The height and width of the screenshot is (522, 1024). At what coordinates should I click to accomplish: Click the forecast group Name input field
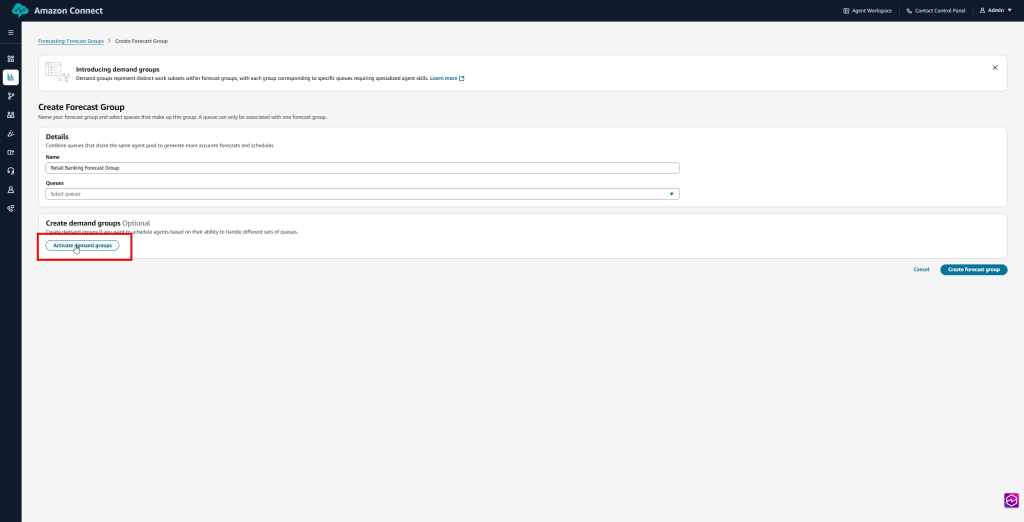362,168
